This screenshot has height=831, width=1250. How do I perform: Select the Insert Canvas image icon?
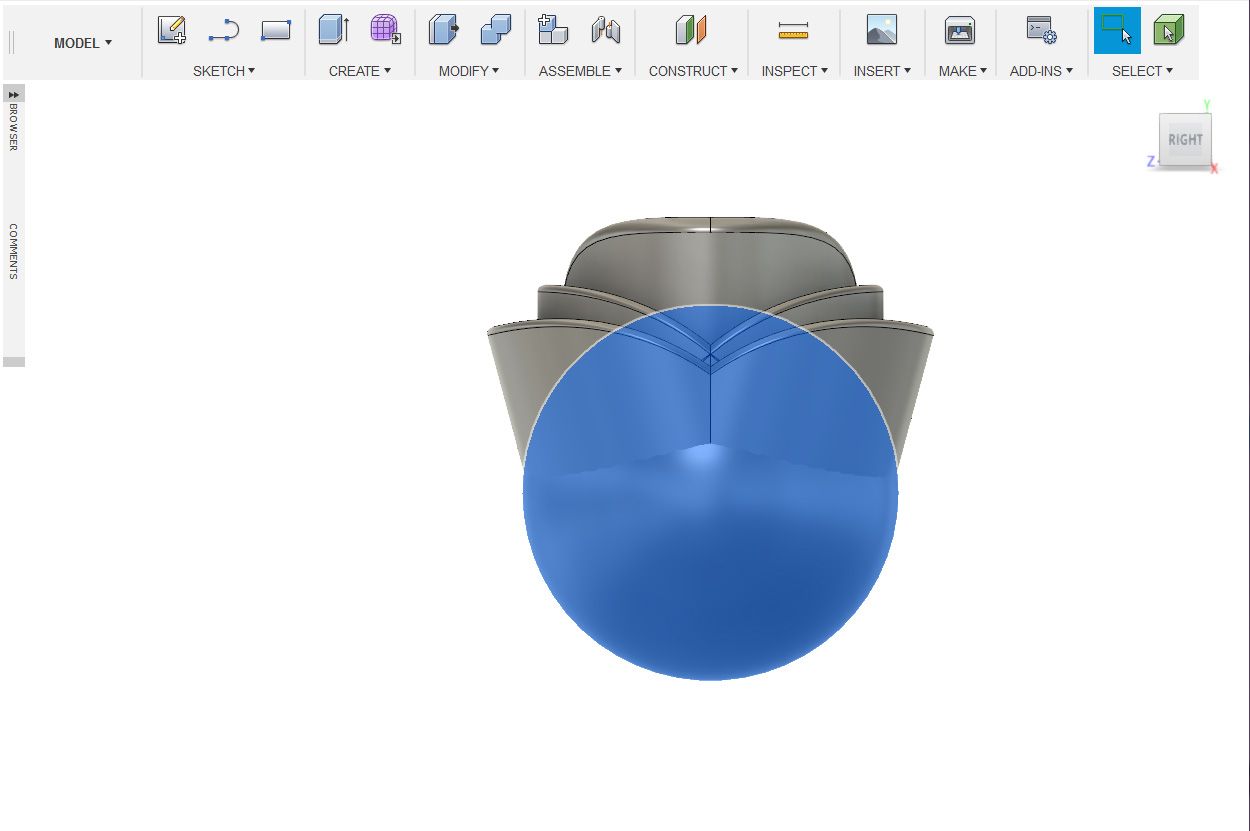882,30
